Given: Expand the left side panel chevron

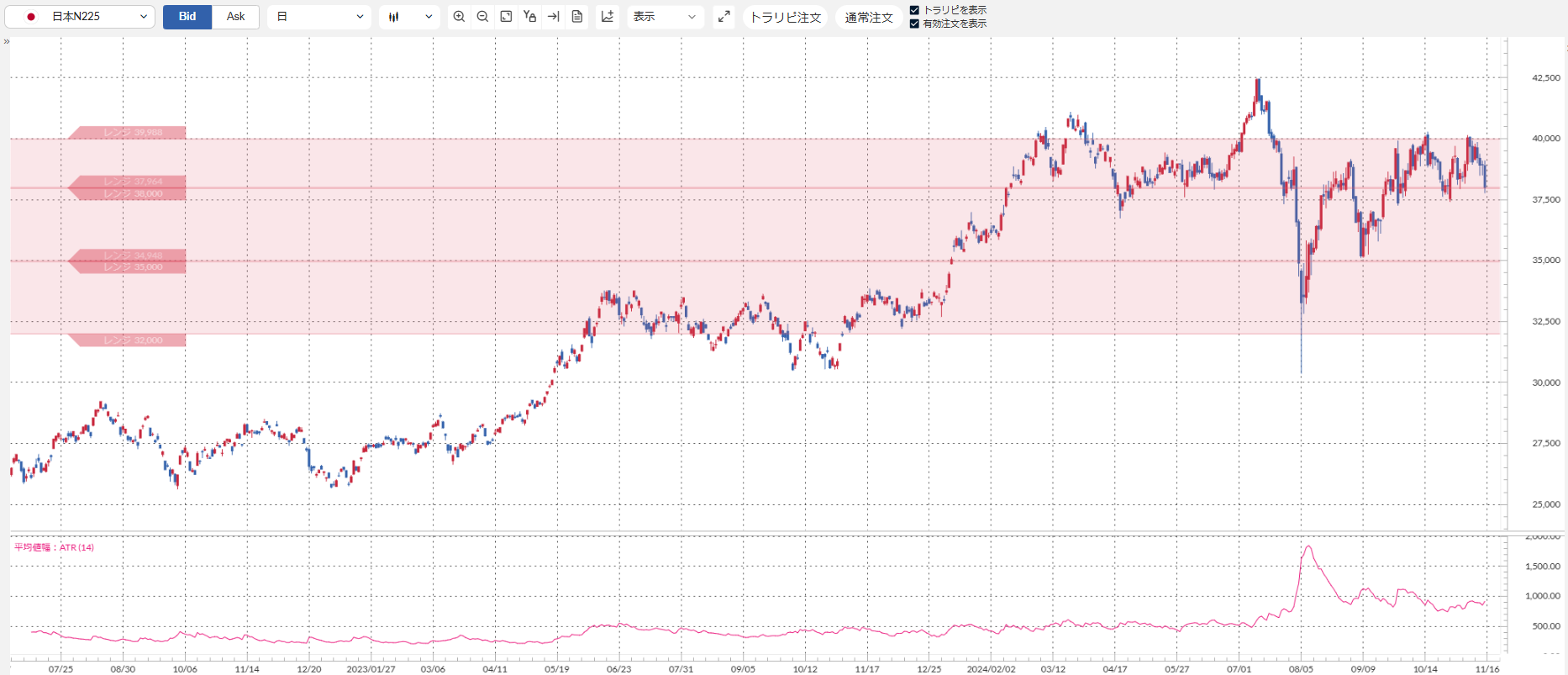Looking at the screenshot, I should tap(7, 41).
